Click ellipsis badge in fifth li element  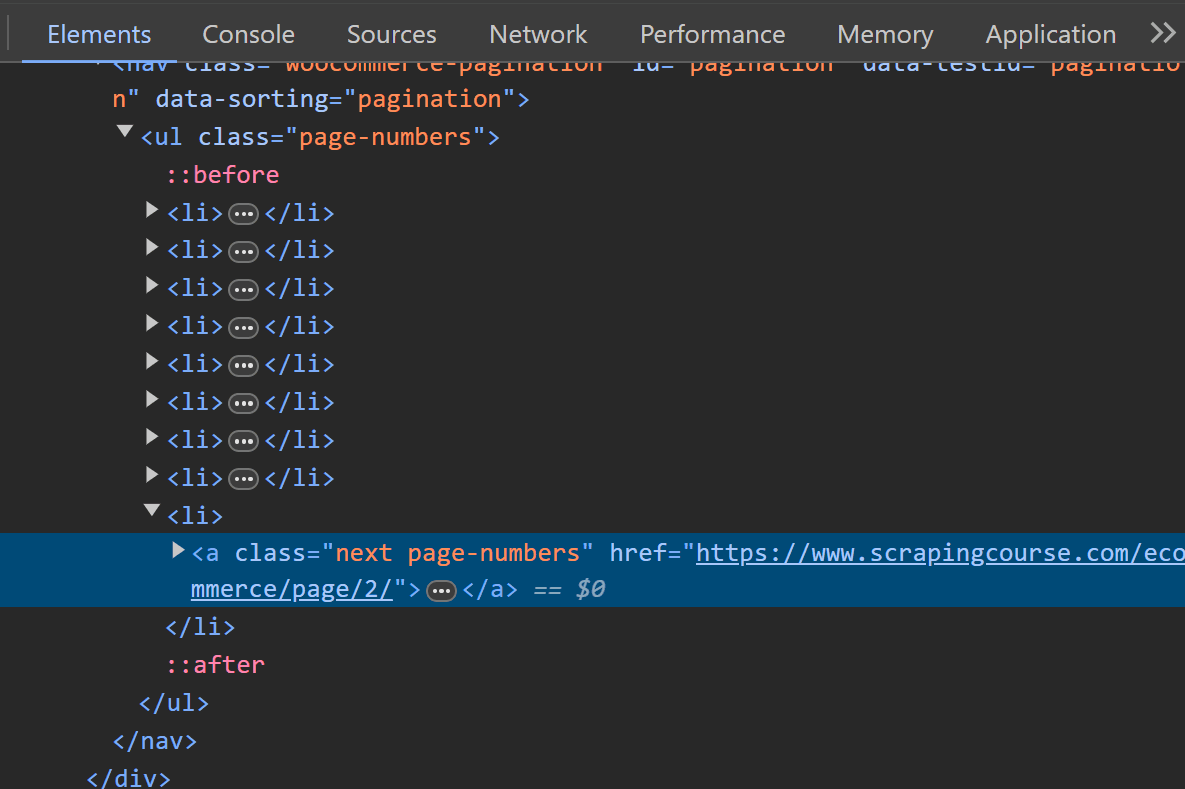[x=243, y=365]
